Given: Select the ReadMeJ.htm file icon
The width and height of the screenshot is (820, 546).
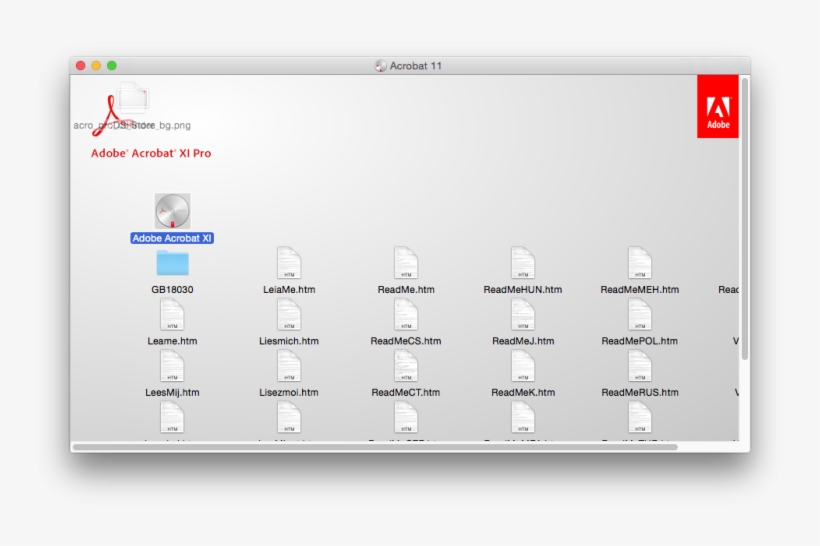Looking at the screenshot, I should pos(523,314).
